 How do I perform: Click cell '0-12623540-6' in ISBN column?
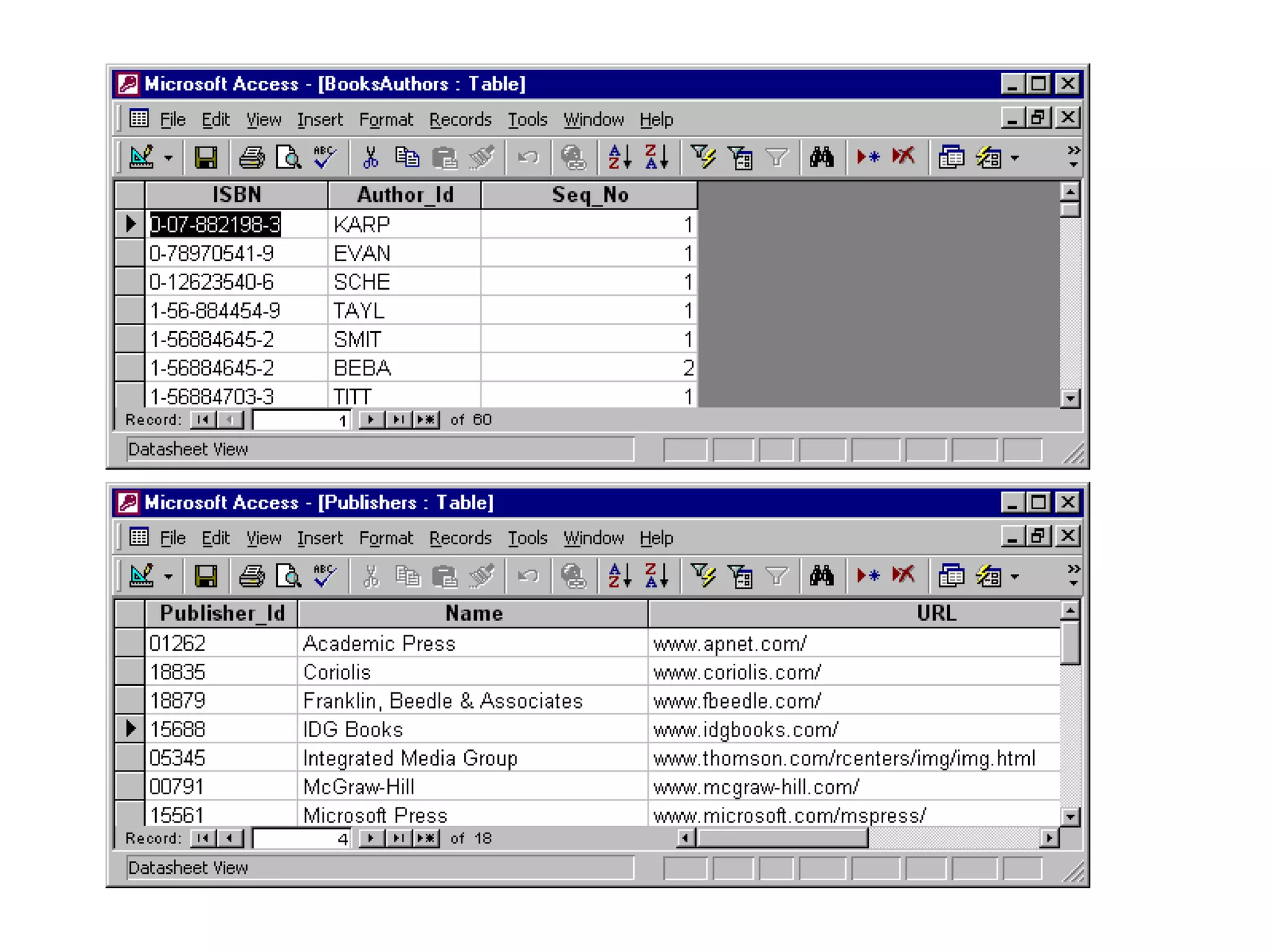236,282
